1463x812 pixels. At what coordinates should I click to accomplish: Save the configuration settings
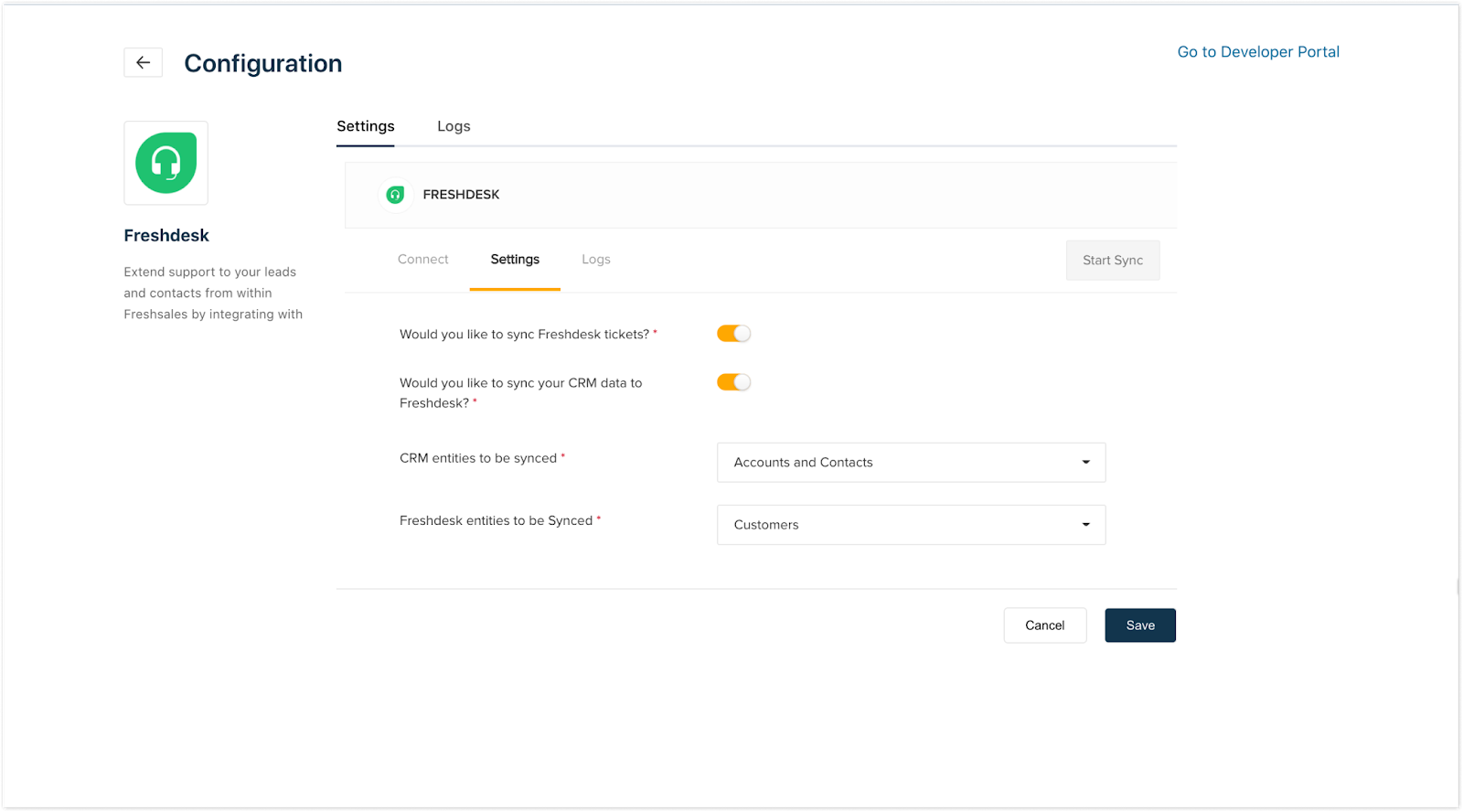pos(1140,625)
